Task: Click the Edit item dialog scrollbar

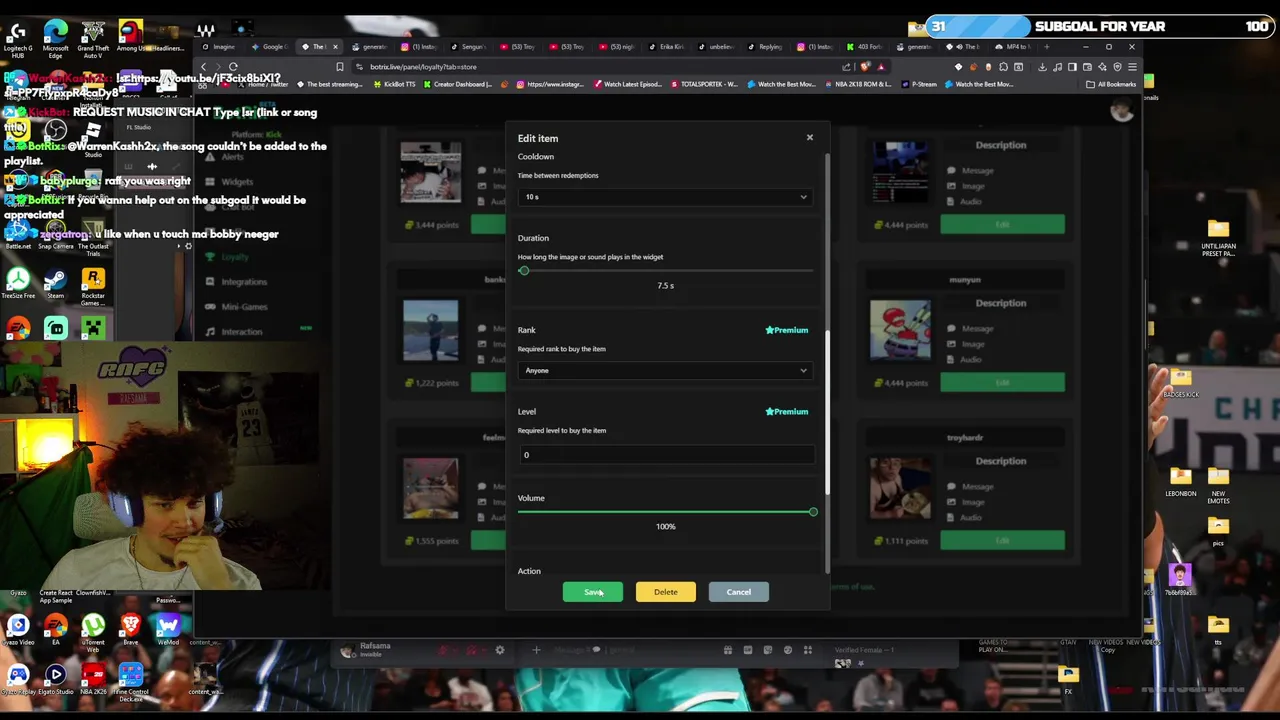Action: (827, 410)
